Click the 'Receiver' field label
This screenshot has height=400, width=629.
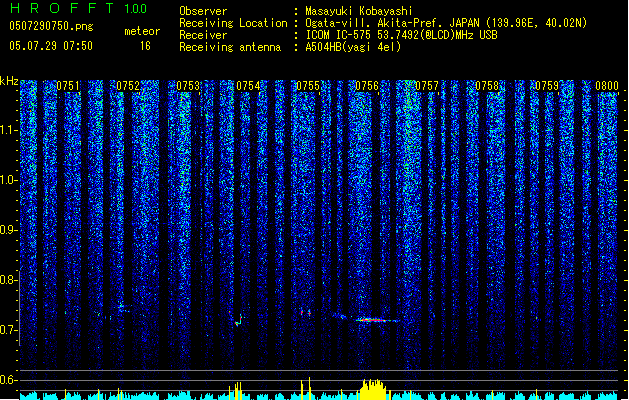pyautogui.click(x=203, y=35)
